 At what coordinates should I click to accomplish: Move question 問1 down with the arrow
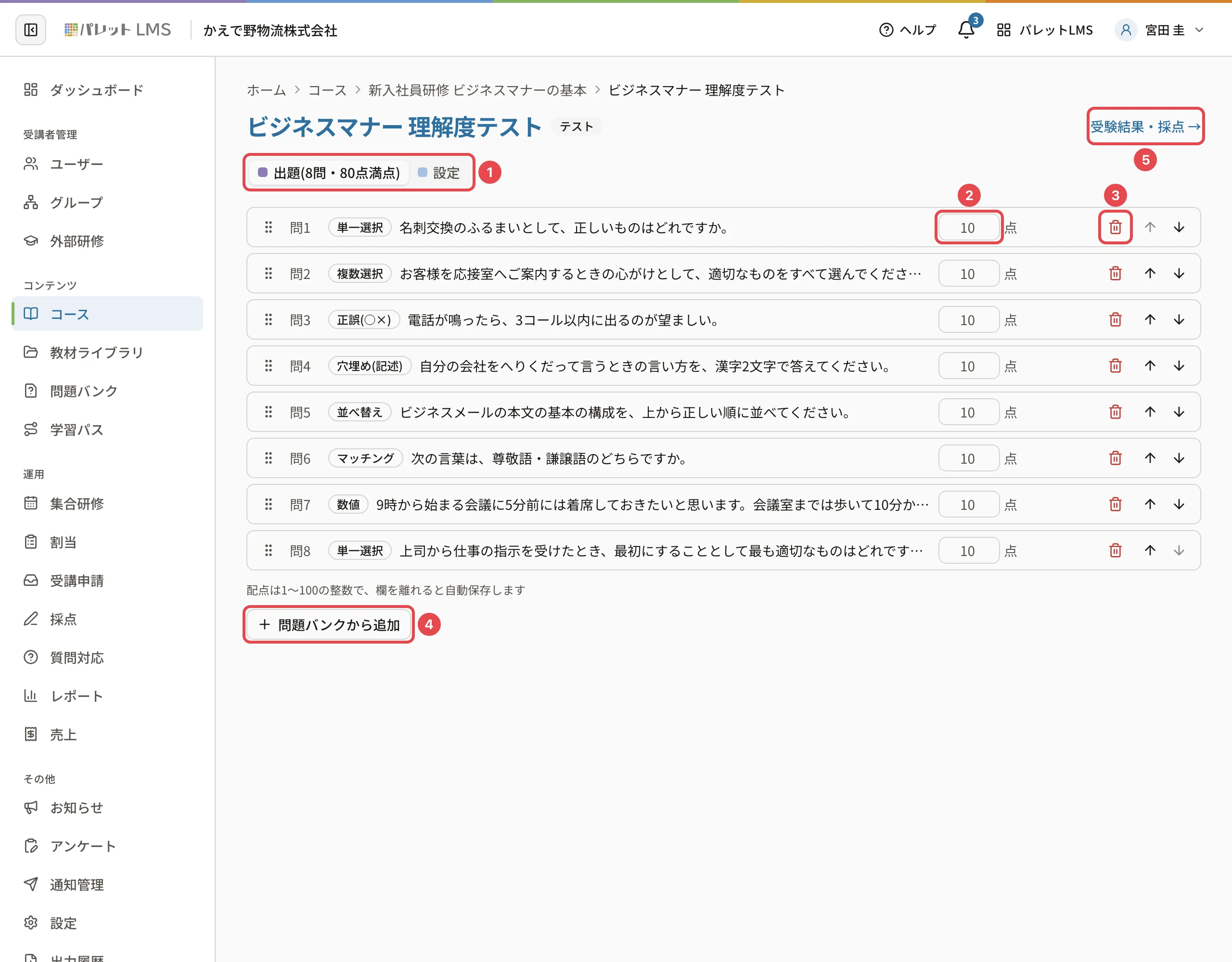click(1179, 227)
